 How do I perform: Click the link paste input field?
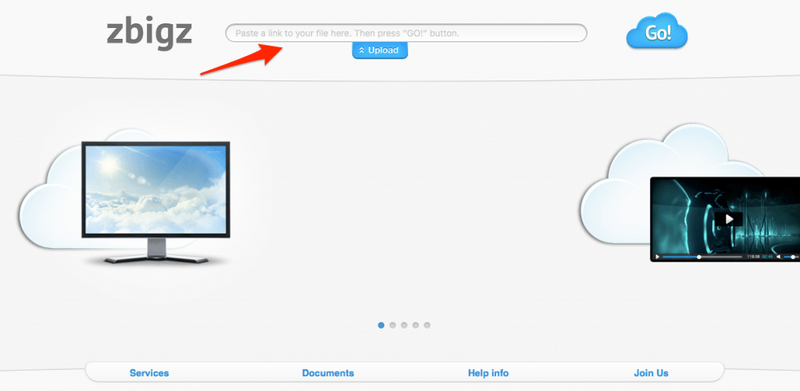(406, 33)
